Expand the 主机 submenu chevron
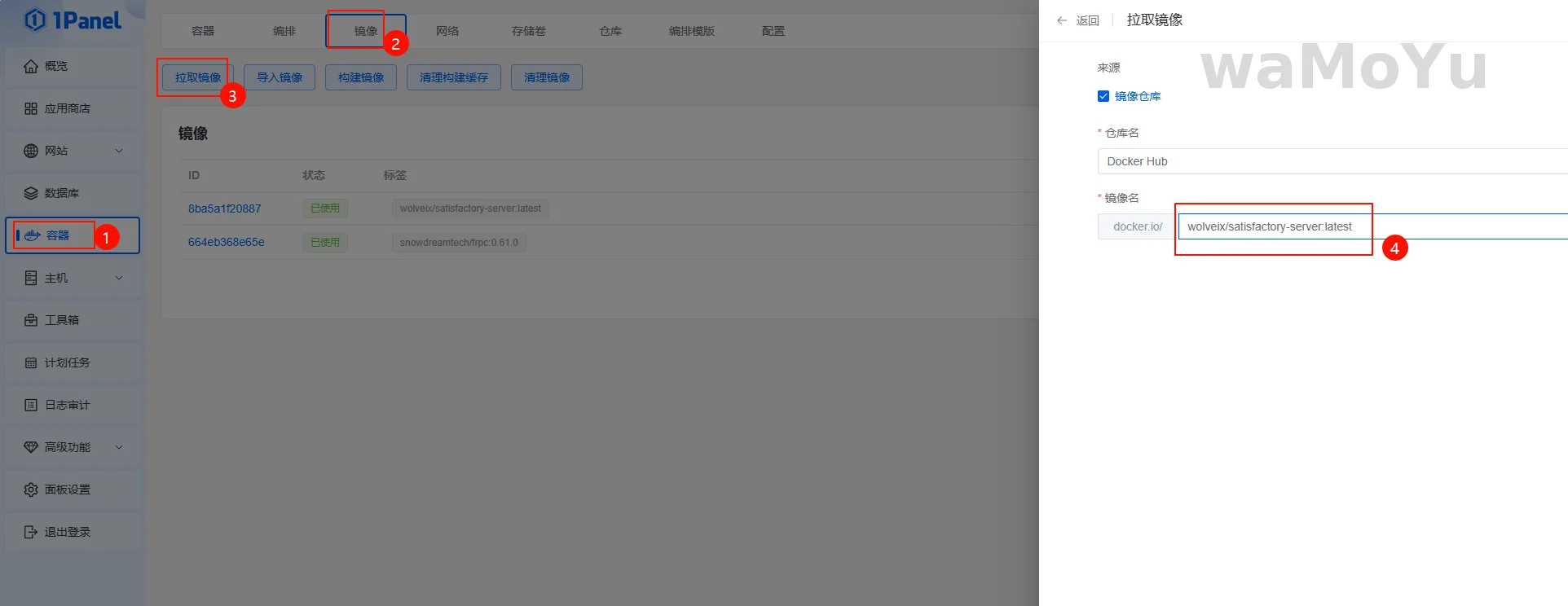Image resolution: width=1568 pixels, height=606 pixels. 119,278
